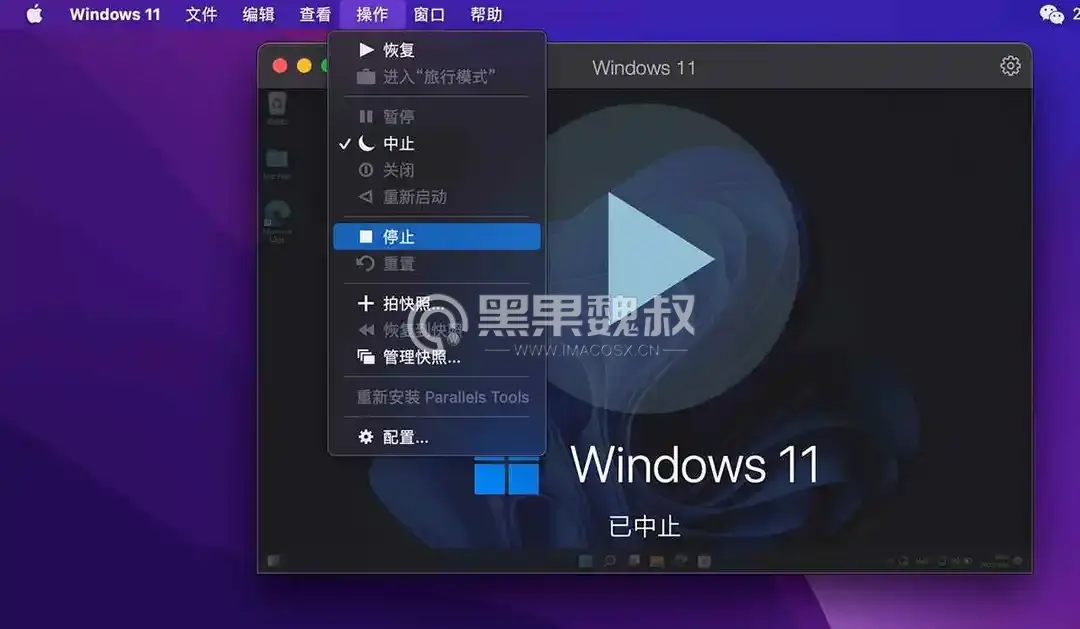Open the 帮助 menu
1080x629 pixels.
tap(487, 14)
